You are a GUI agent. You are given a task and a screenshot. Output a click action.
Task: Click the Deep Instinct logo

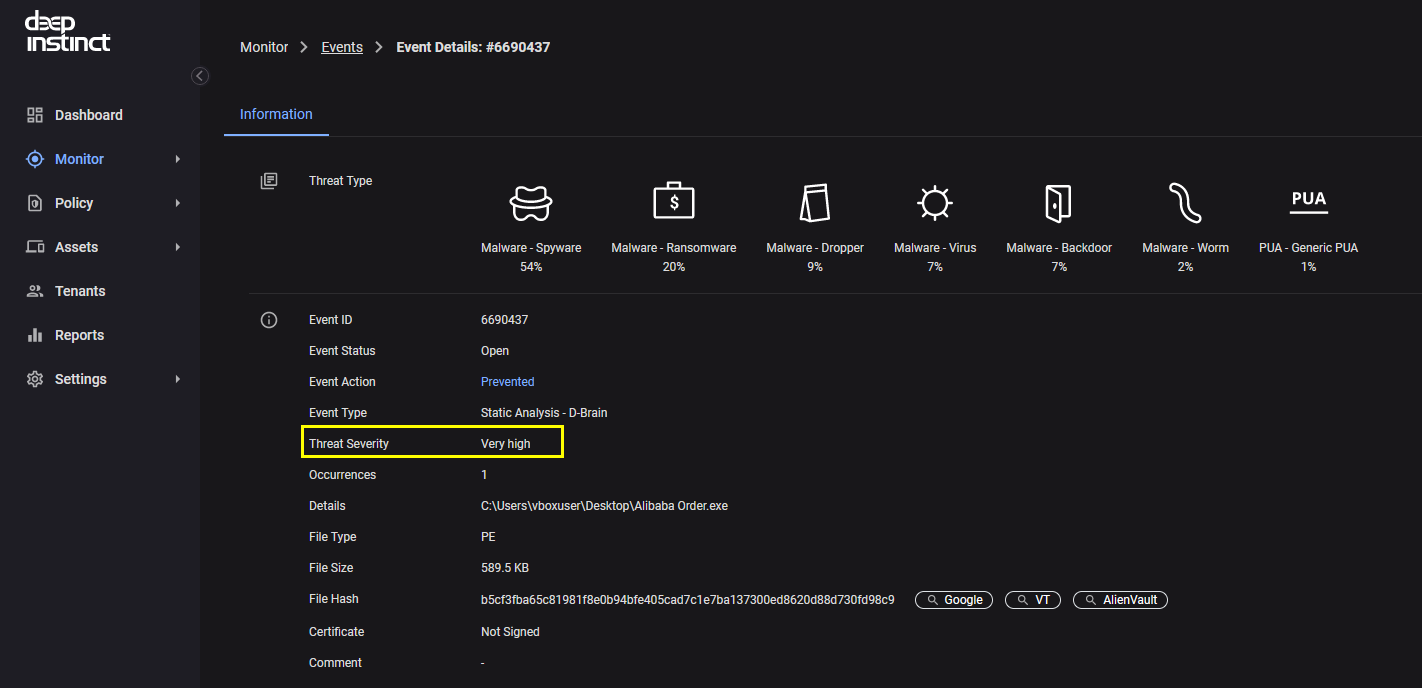(x=68, y=32)
